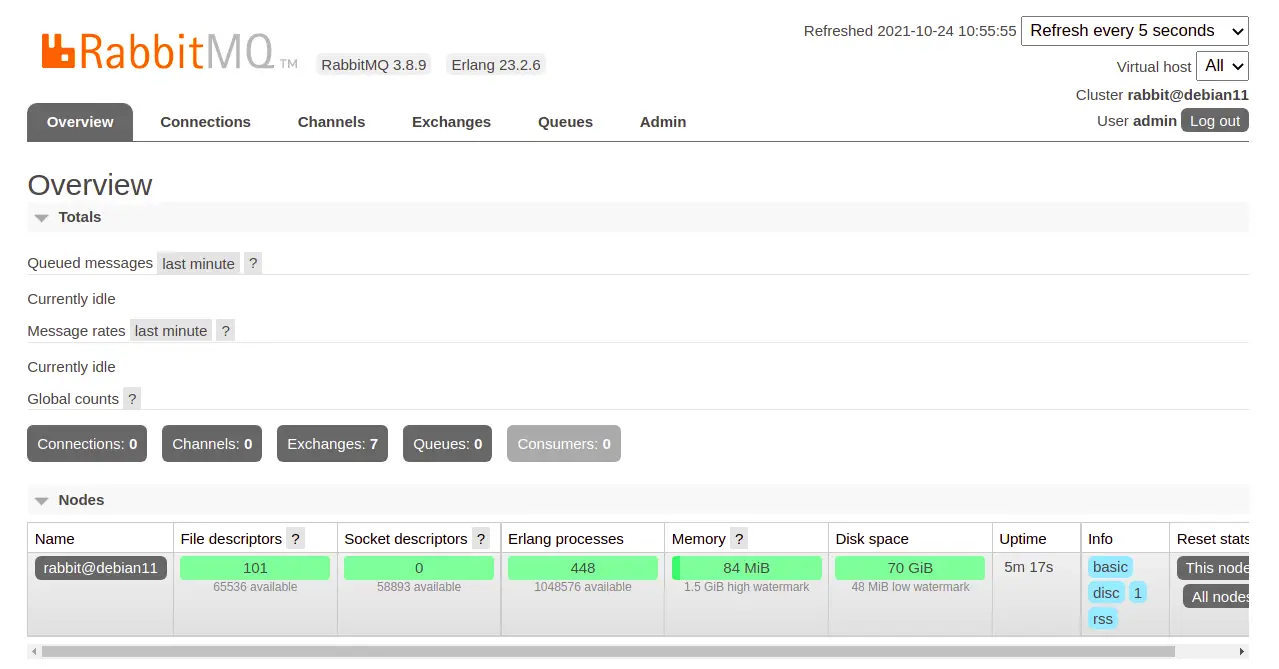Click the horizontal scrollbar at page bottom
Image resolution: width=1279 pixels, height=669 pixels.
(x=608, y=651)
